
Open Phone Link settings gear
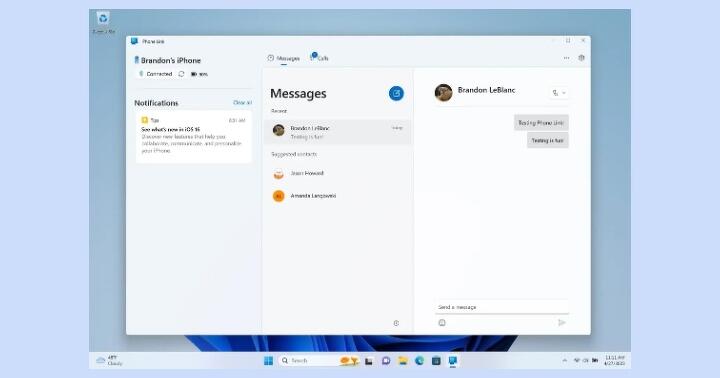[x=581, y=58]
